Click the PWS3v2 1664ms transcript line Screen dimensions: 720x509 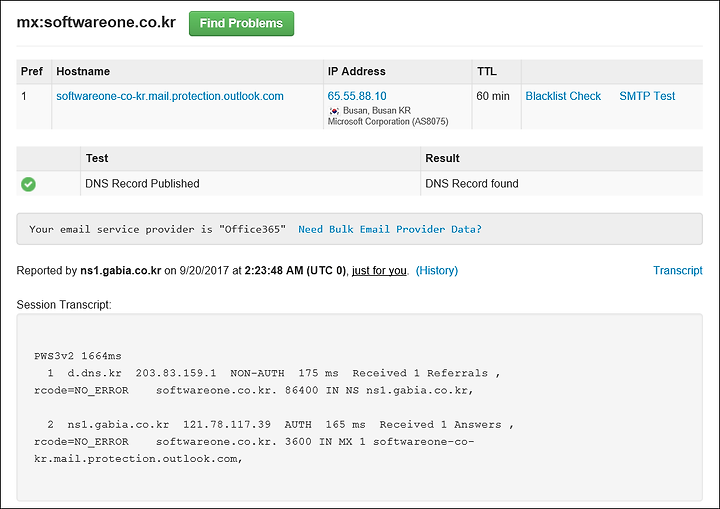click(x=78, y=356)
